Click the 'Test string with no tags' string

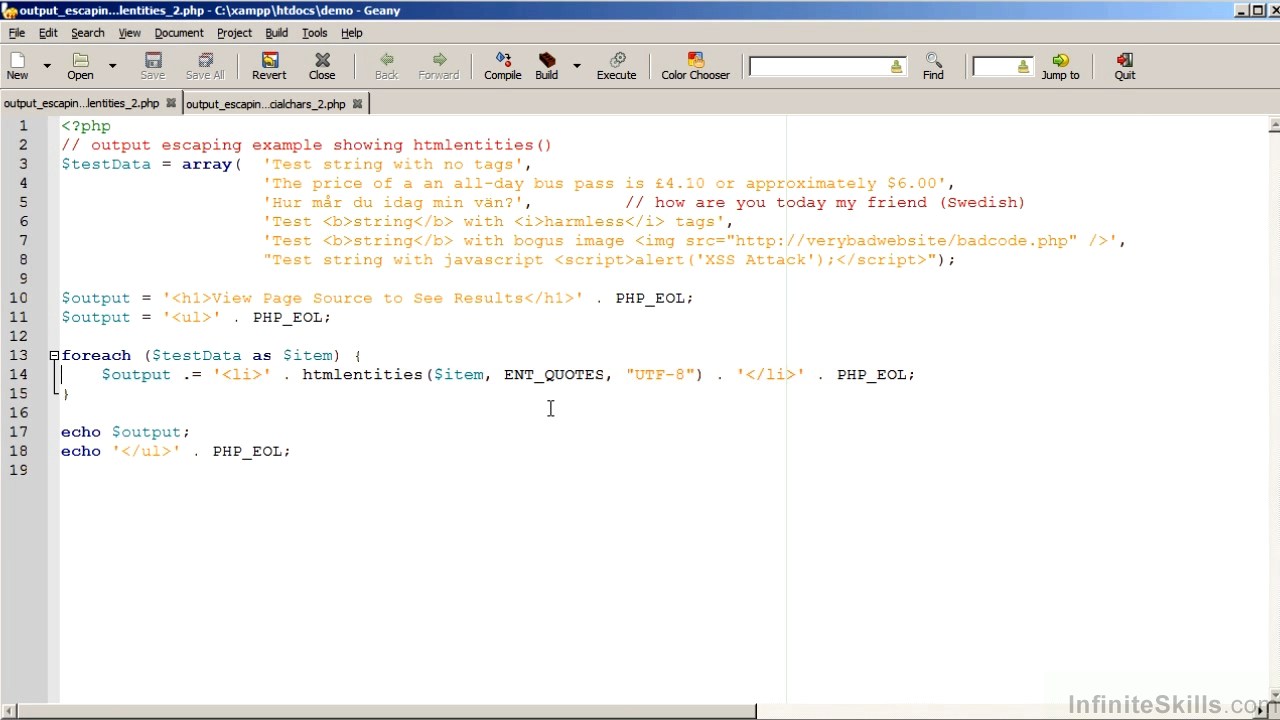(393, 164)
